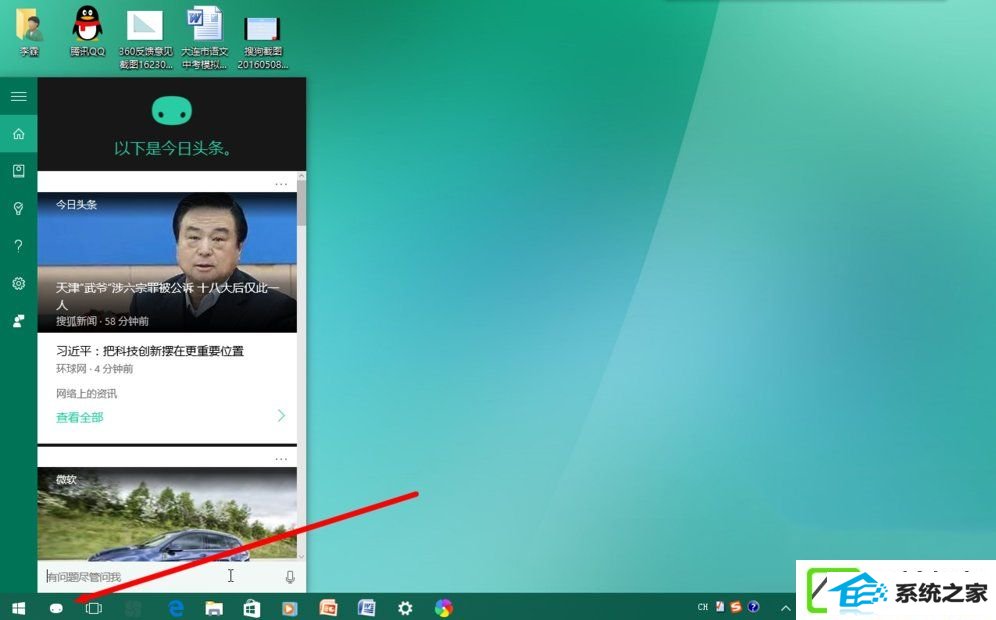Click the 网络上的资讯 label

[x=86, y=394]
